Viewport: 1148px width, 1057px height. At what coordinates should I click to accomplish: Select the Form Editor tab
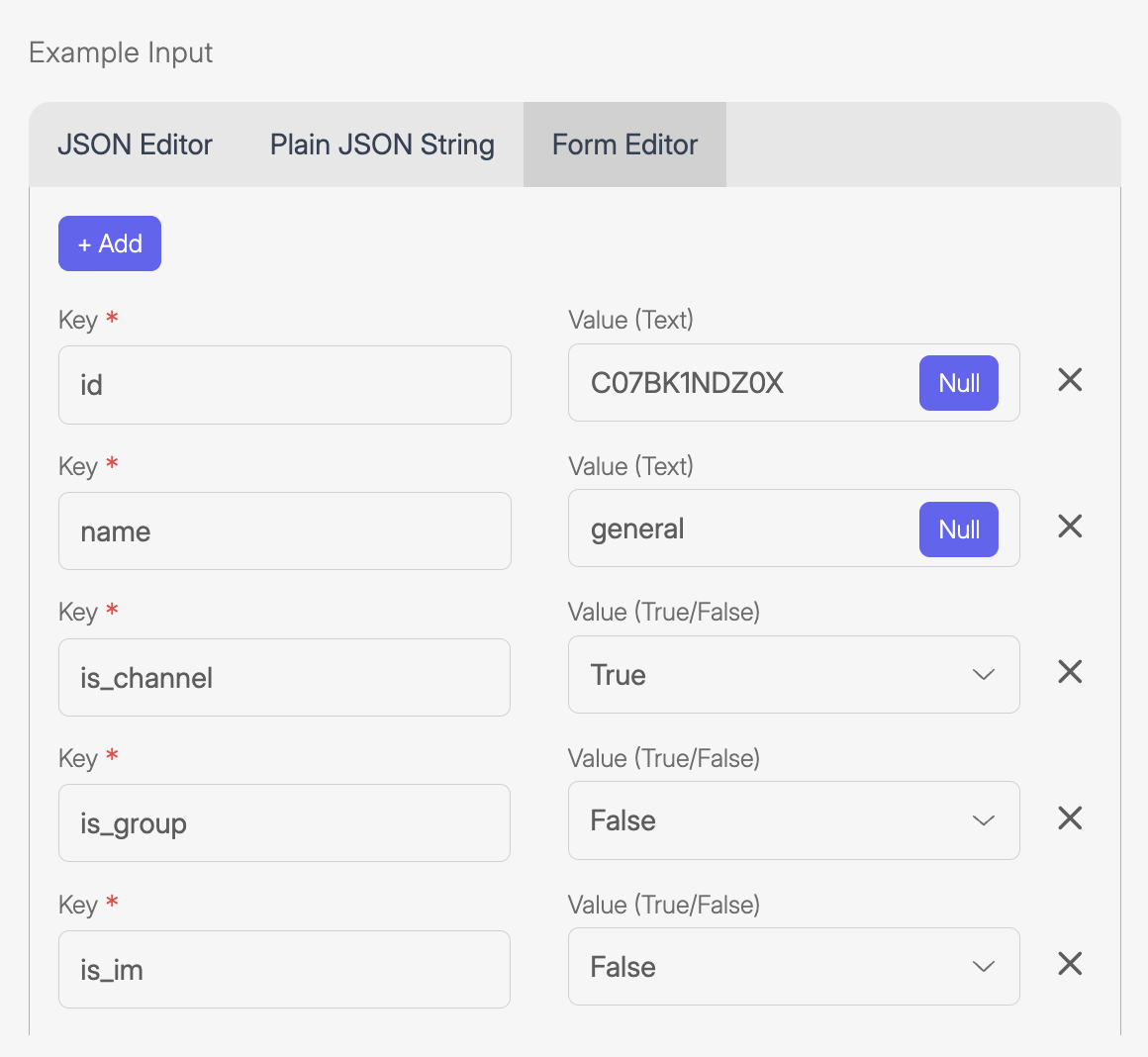point(624,145)
